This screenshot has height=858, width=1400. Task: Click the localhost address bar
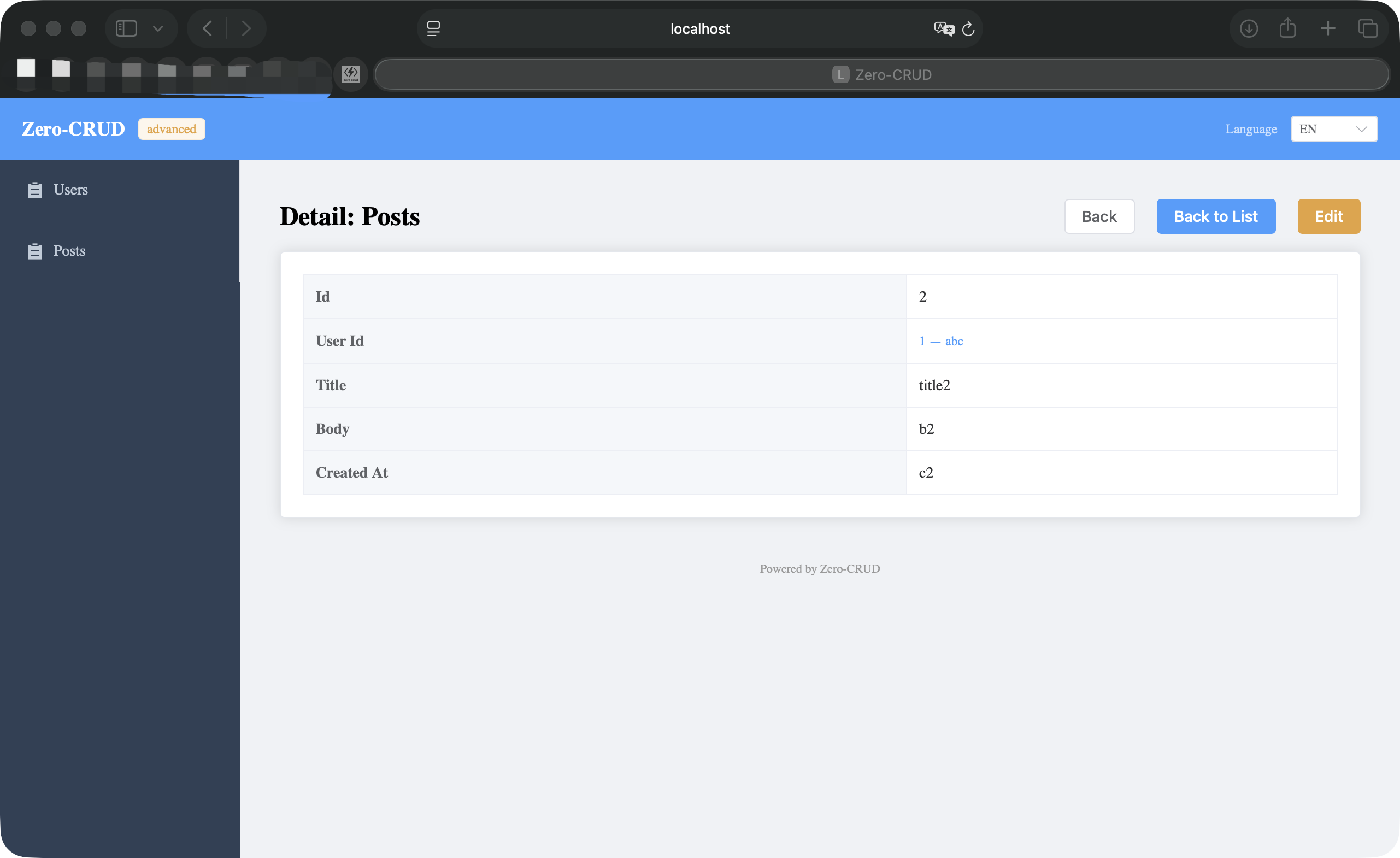(699, 28)
